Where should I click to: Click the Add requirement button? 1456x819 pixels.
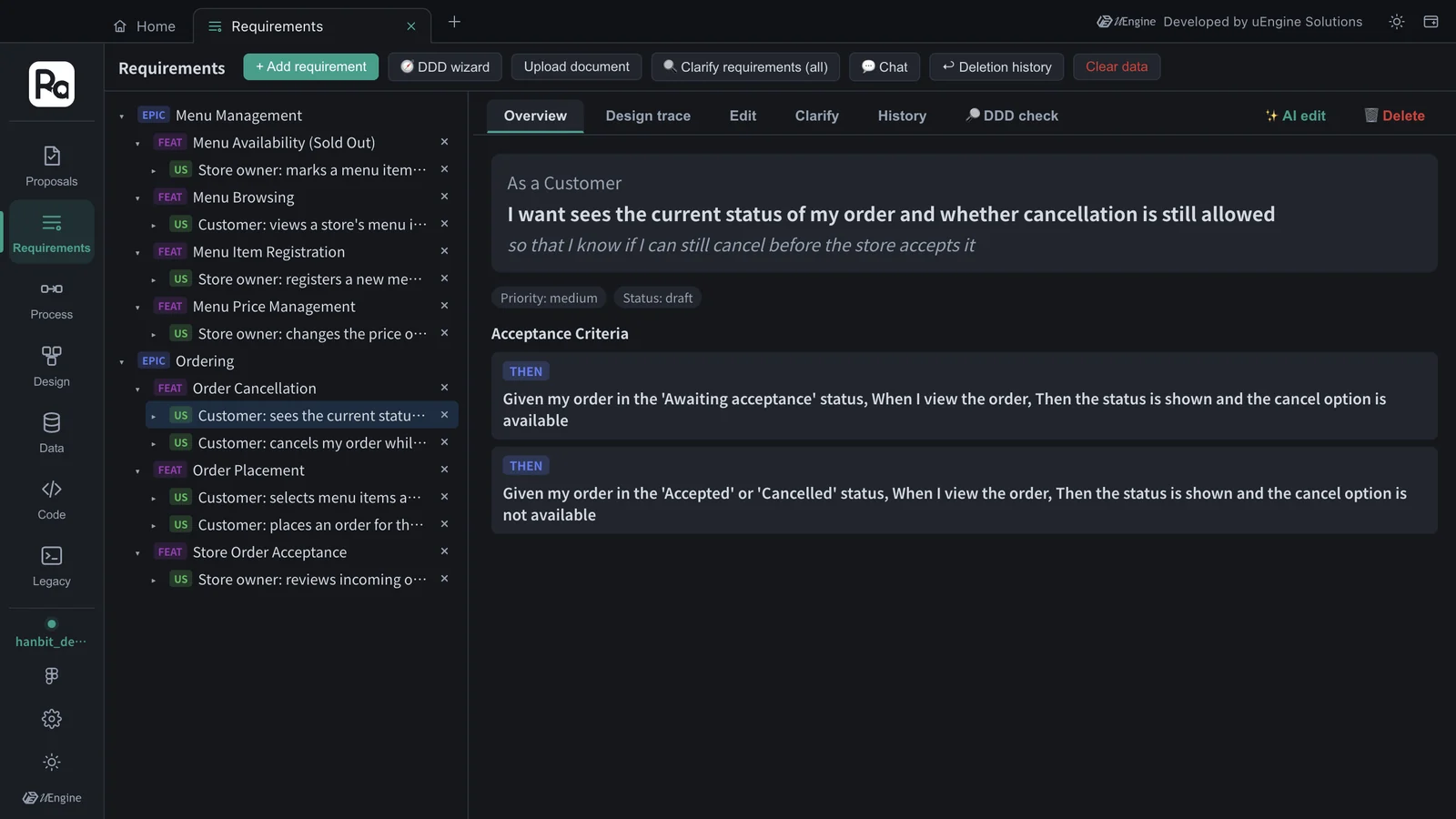311,66
